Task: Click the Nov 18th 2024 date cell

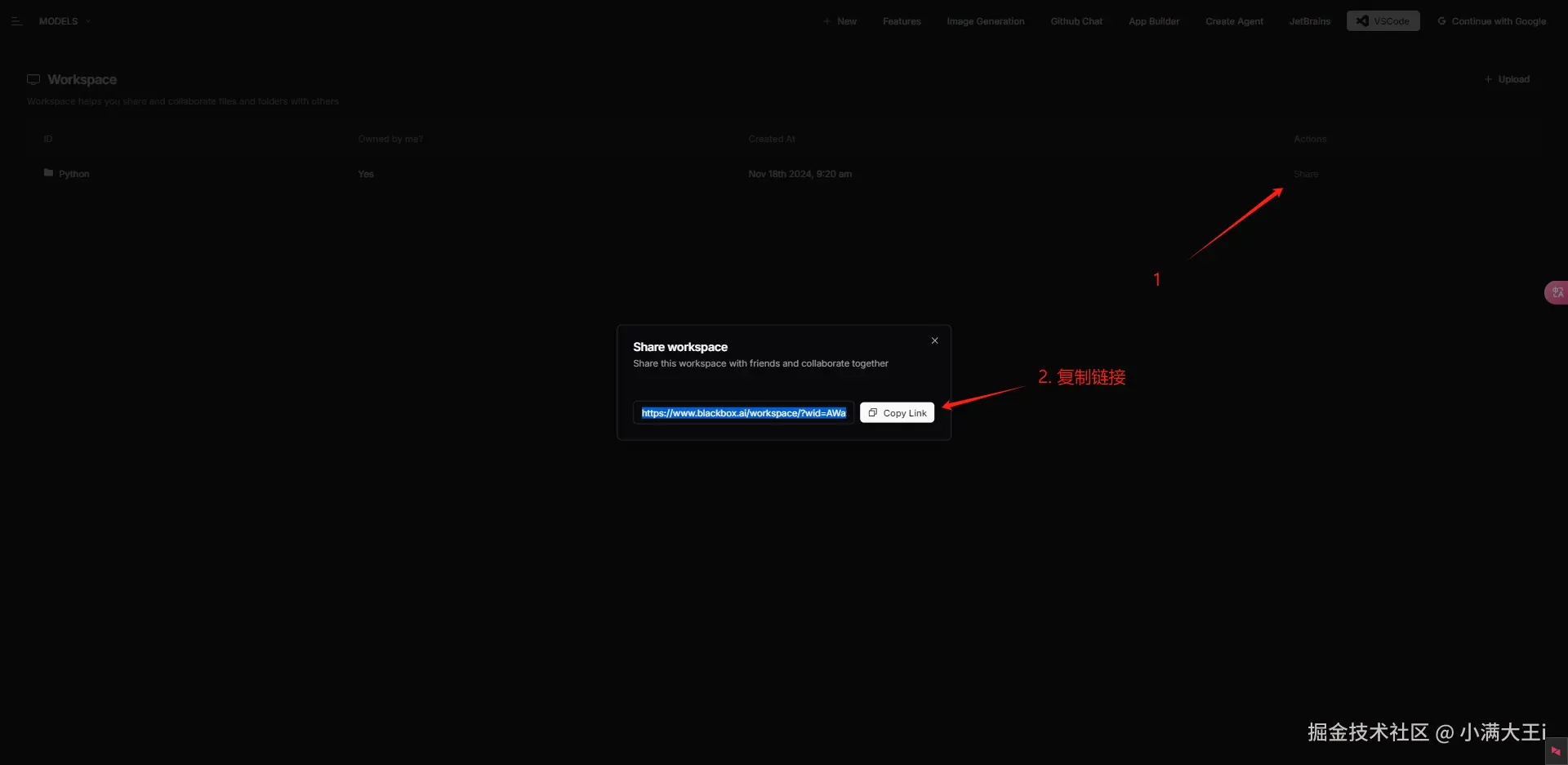Action: (800, 174)
